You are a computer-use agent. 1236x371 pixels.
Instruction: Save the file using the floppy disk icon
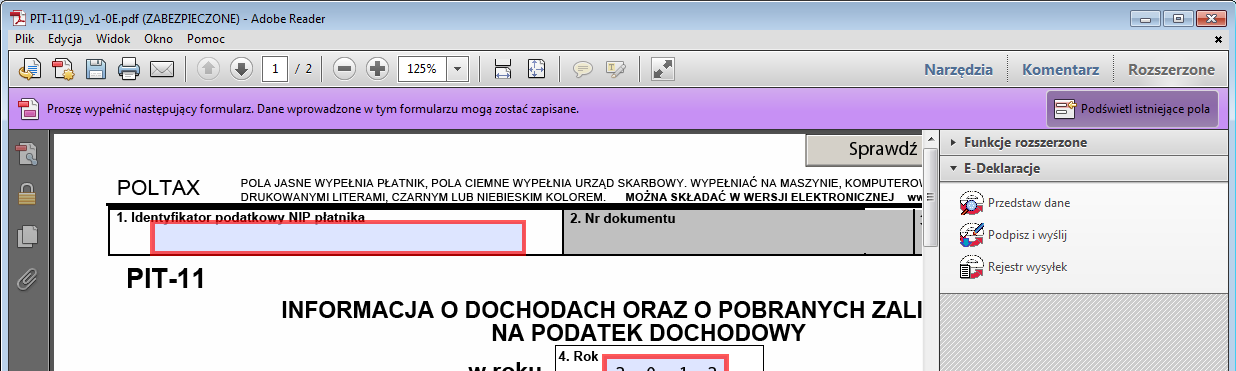(96, 69)
